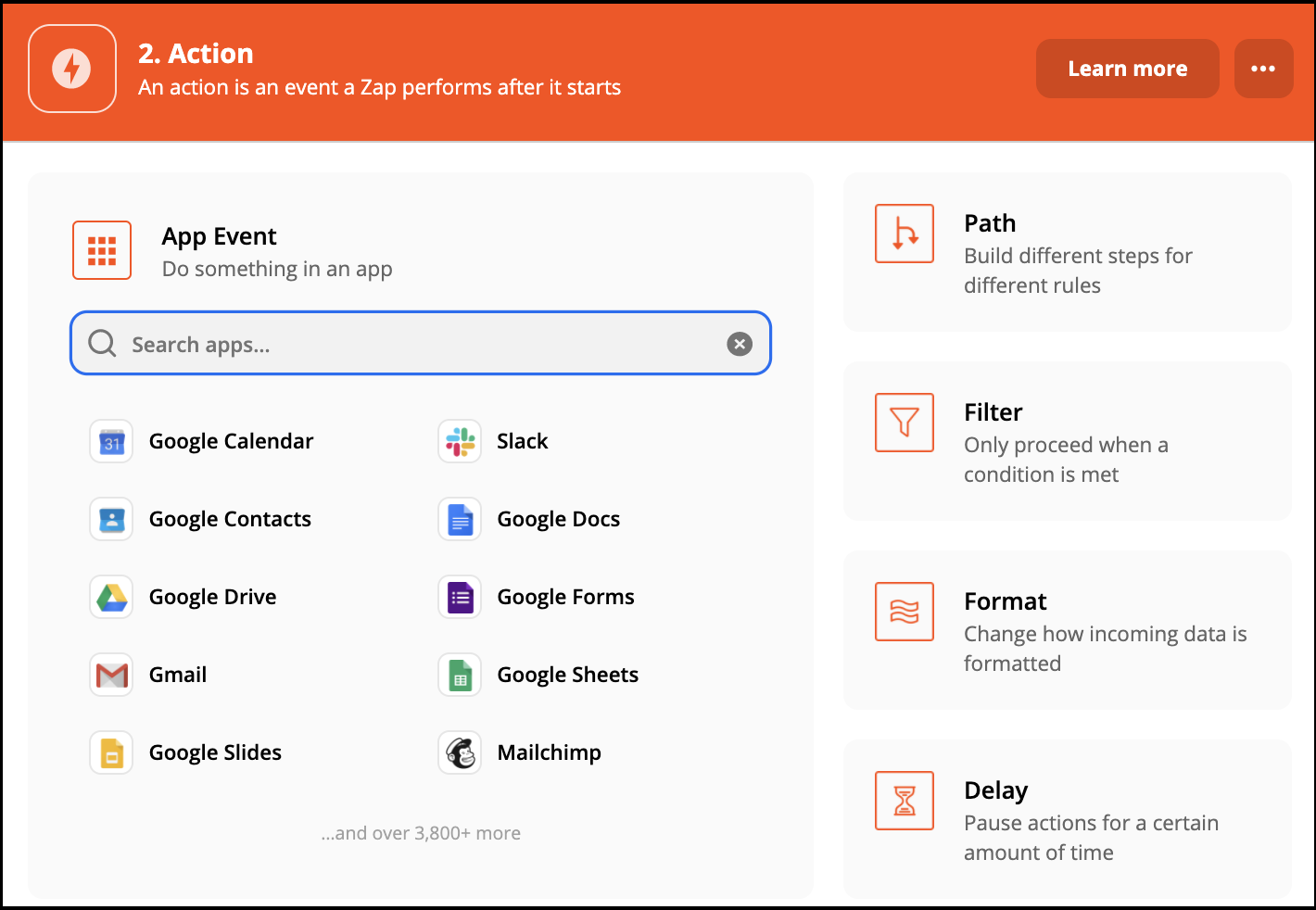Viewport: 1316px width, 910px height.
Task: Focus the Search apps input field
Action: (421, 344)
